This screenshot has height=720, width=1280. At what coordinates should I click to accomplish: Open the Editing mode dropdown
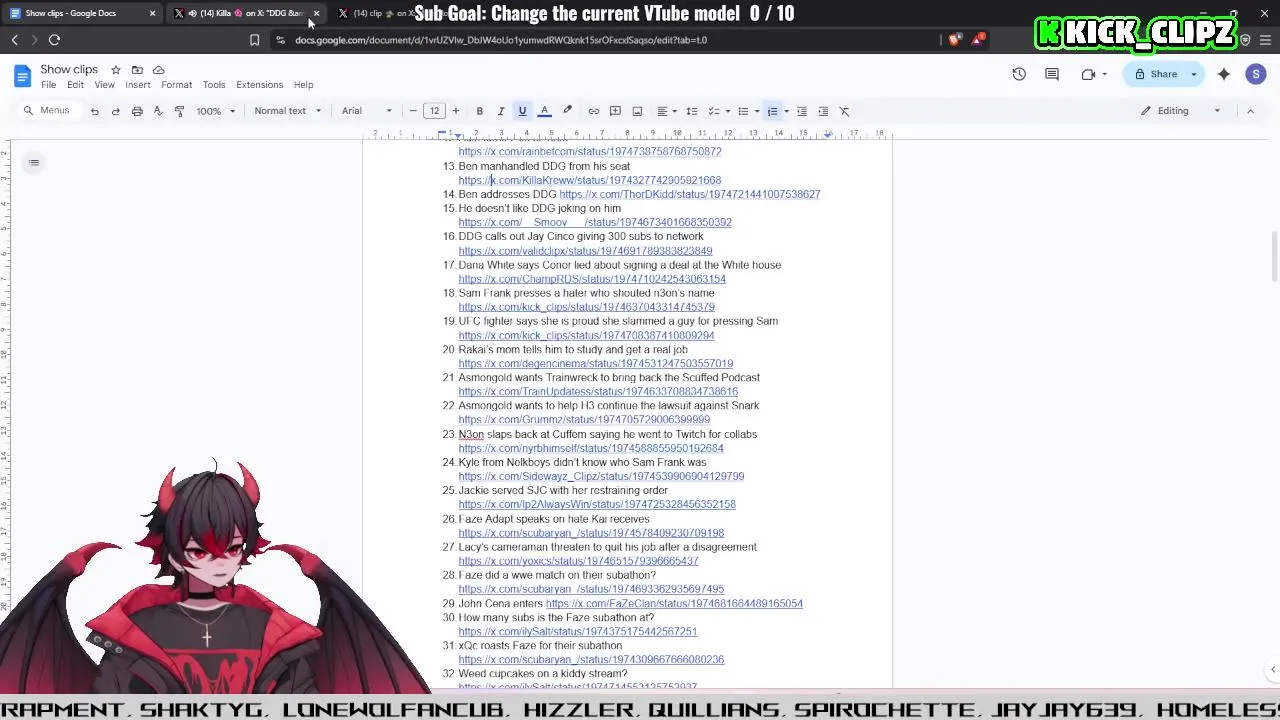tap(1181, 111)
